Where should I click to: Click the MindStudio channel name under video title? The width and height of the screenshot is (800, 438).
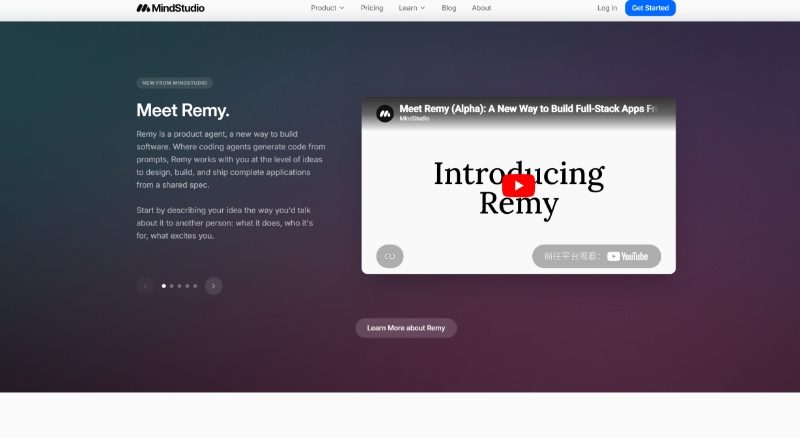pyautogui.click(x=414, y=118)
